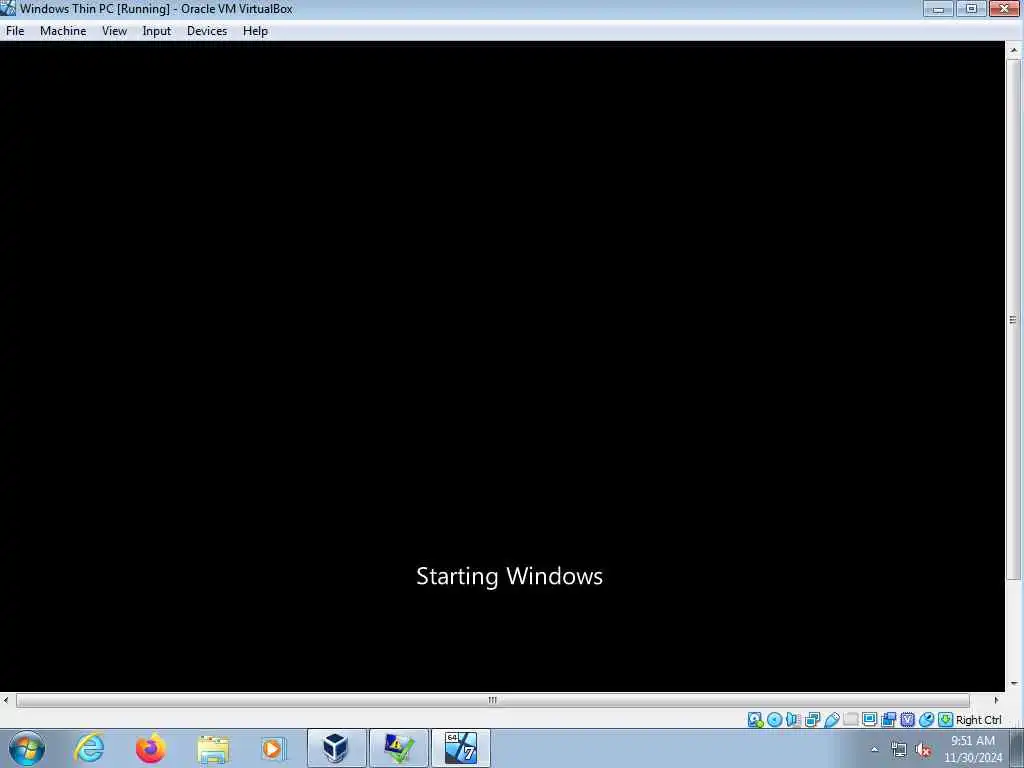Click the horizontal scrollbar left arrow
Image resolution: width=1024 pixels, height=768 pixels.
[x=6, y=700]
